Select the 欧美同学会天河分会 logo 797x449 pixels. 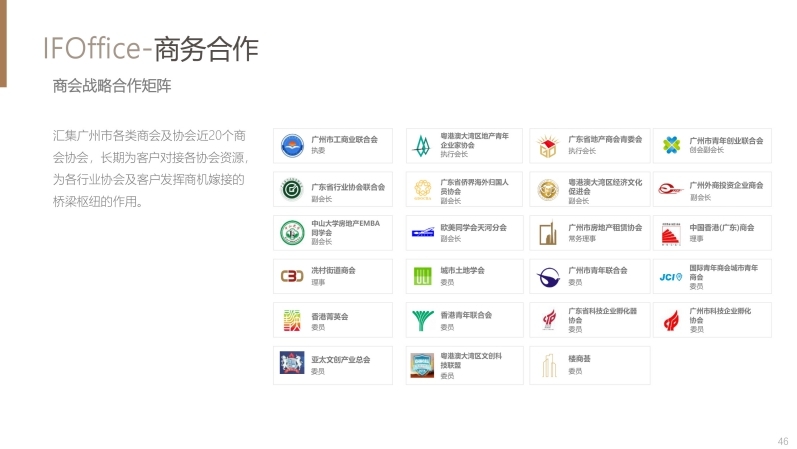click(x=421, y=233)
